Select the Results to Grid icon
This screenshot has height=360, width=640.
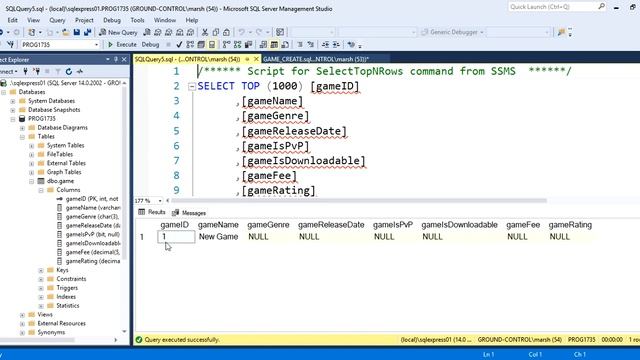click(x=274, y=44)
